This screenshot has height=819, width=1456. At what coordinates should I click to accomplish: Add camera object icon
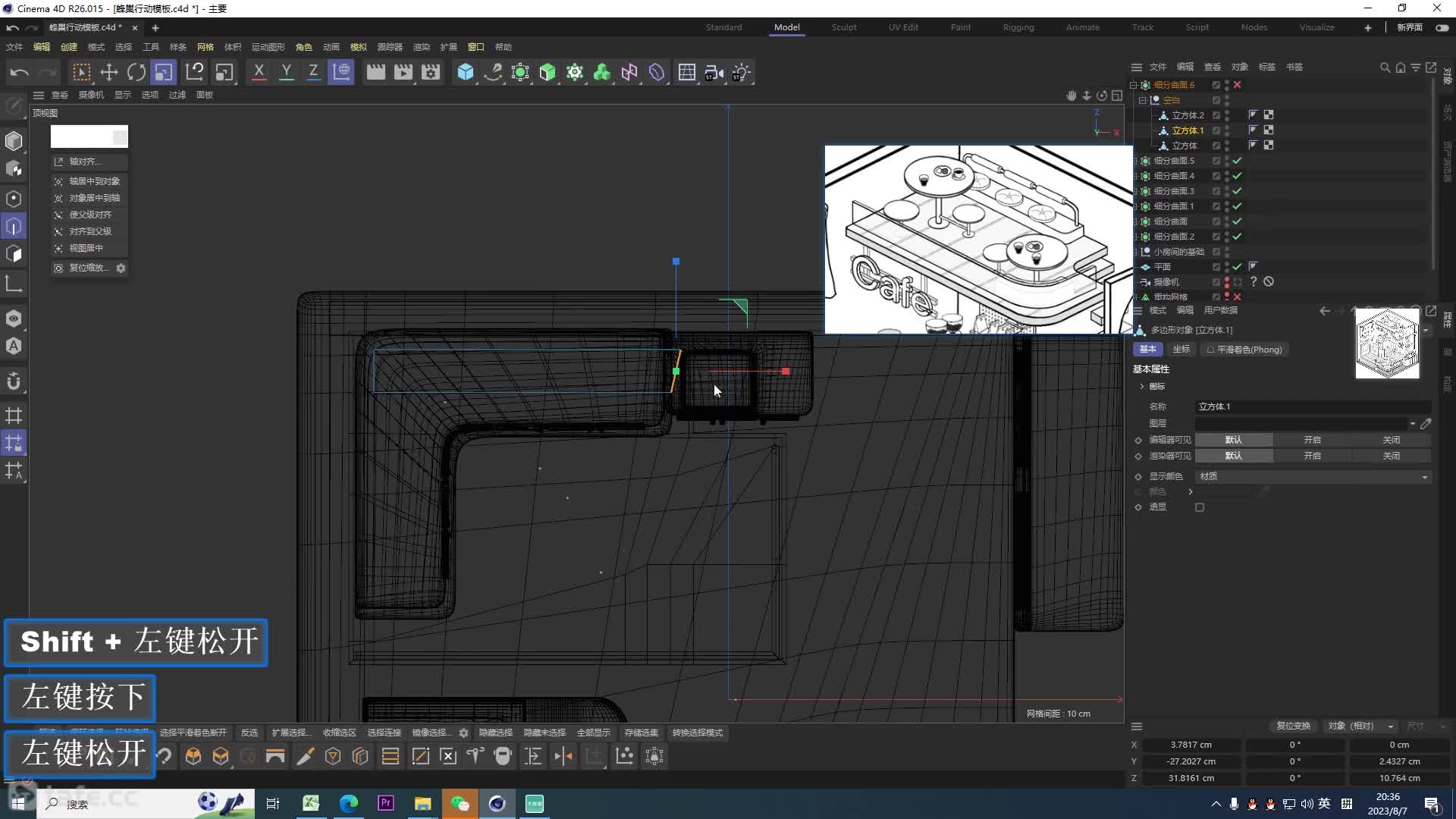click(x=714, y=72)
